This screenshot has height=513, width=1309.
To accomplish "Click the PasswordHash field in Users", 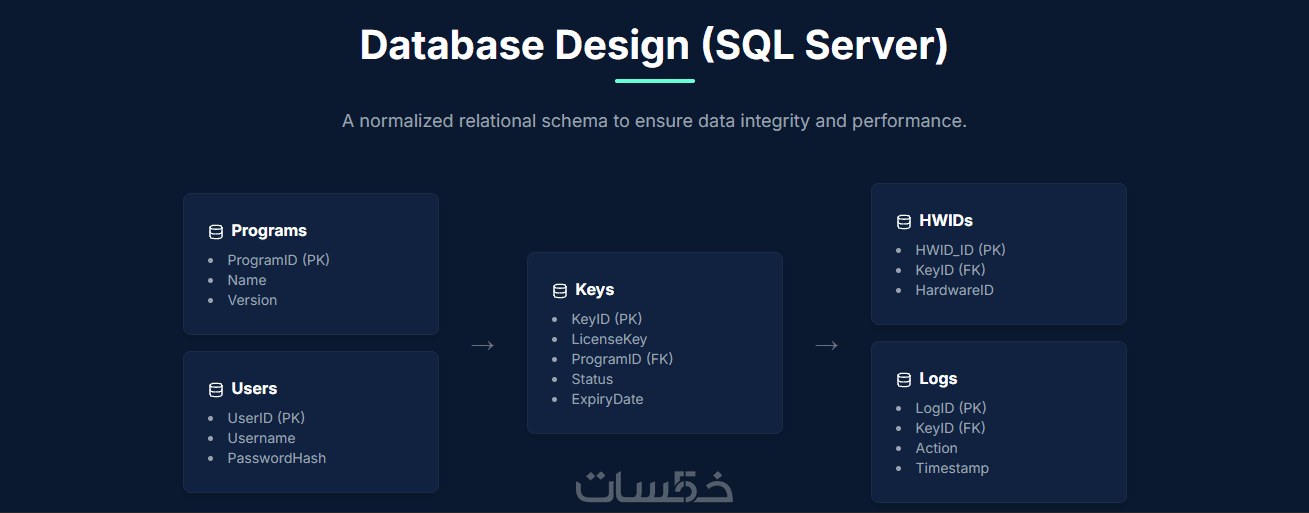I will (276, 458).
